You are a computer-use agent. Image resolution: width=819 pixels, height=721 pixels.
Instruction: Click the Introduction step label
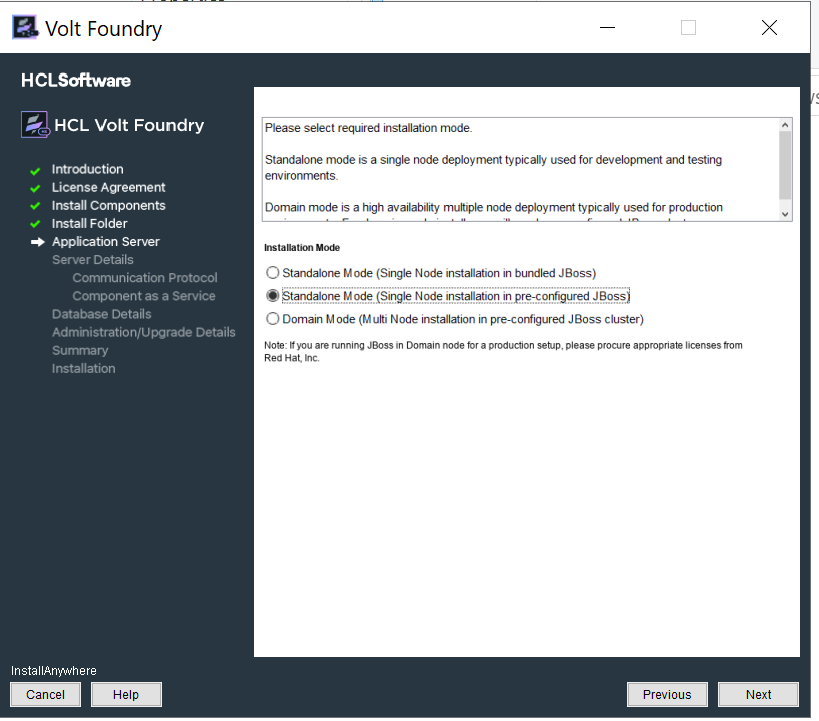pos(87,169)
